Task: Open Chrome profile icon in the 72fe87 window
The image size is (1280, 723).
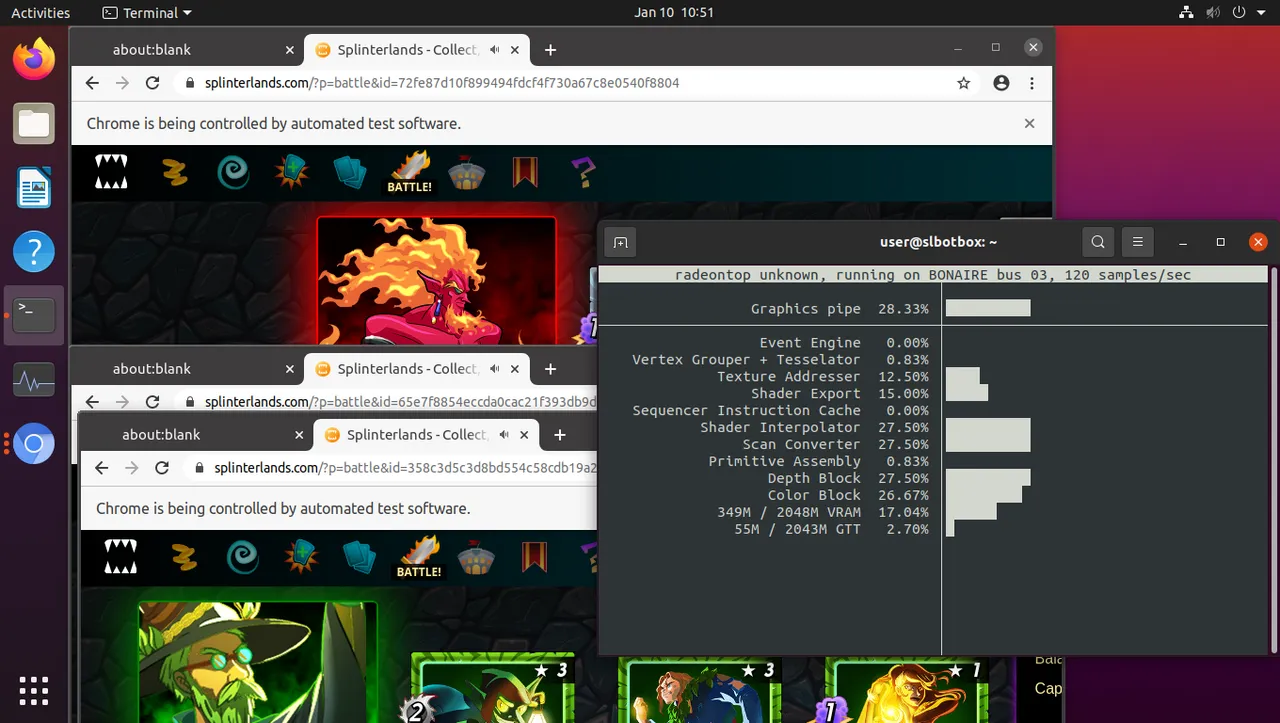Action: (1001, 83)
